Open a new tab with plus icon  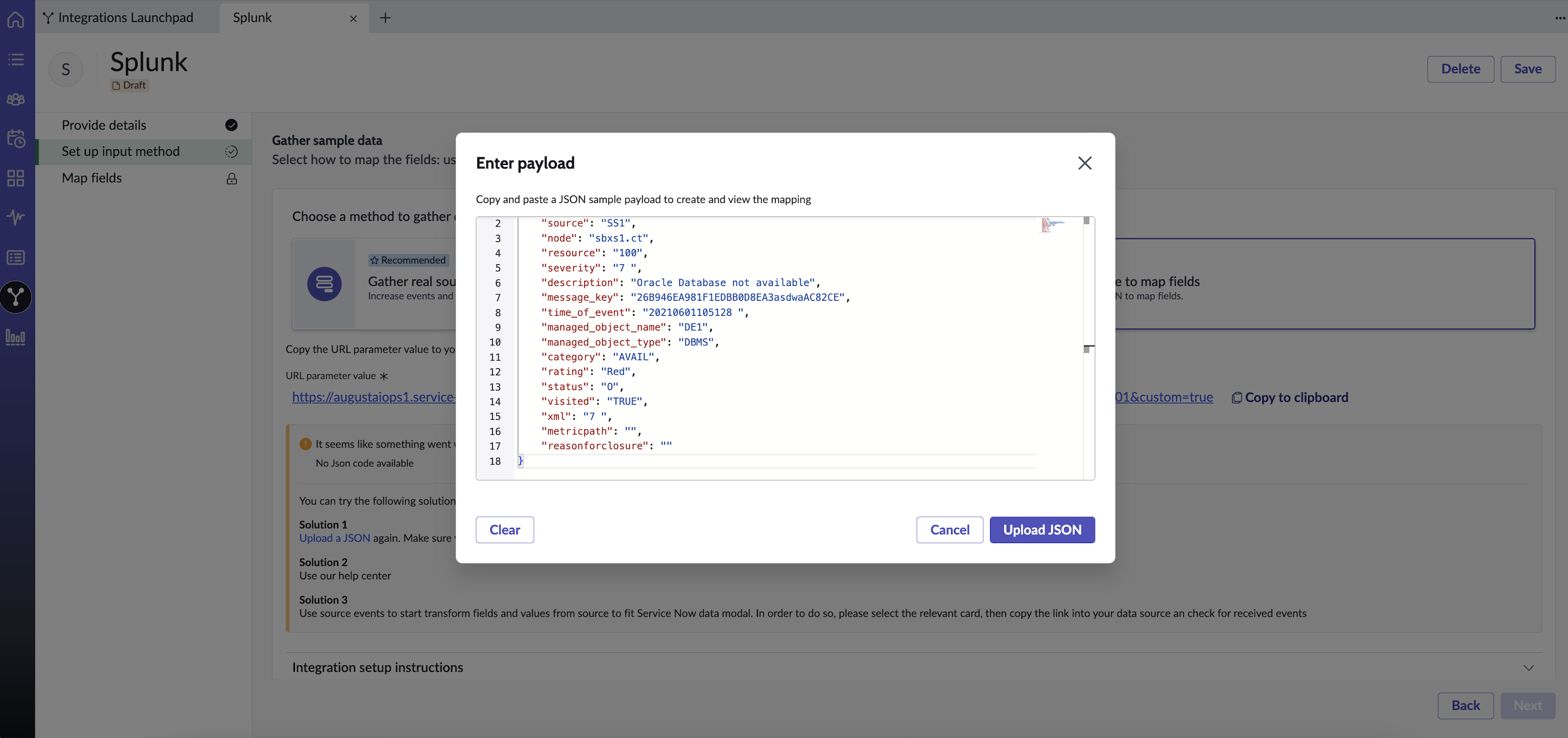click(385, 18)
